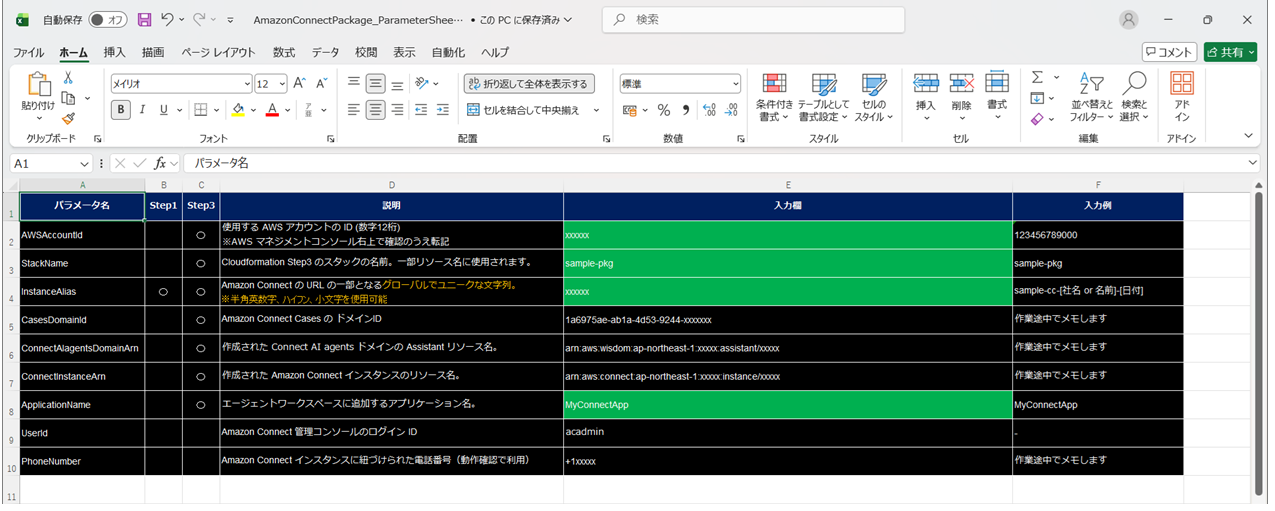Decrease the indent
The width and height of the screenshot is (1275, 511).
(x=421, y=110)
